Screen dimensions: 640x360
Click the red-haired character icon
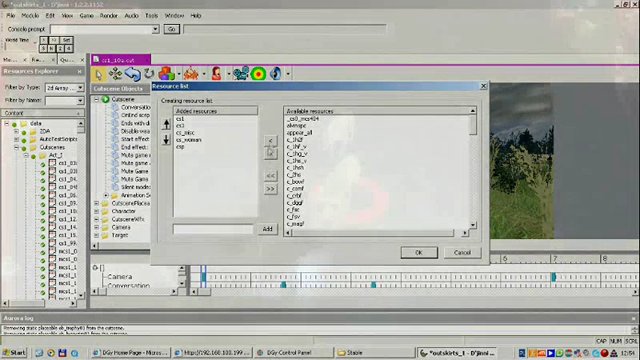pyautogui.click(x=216, y=74)
